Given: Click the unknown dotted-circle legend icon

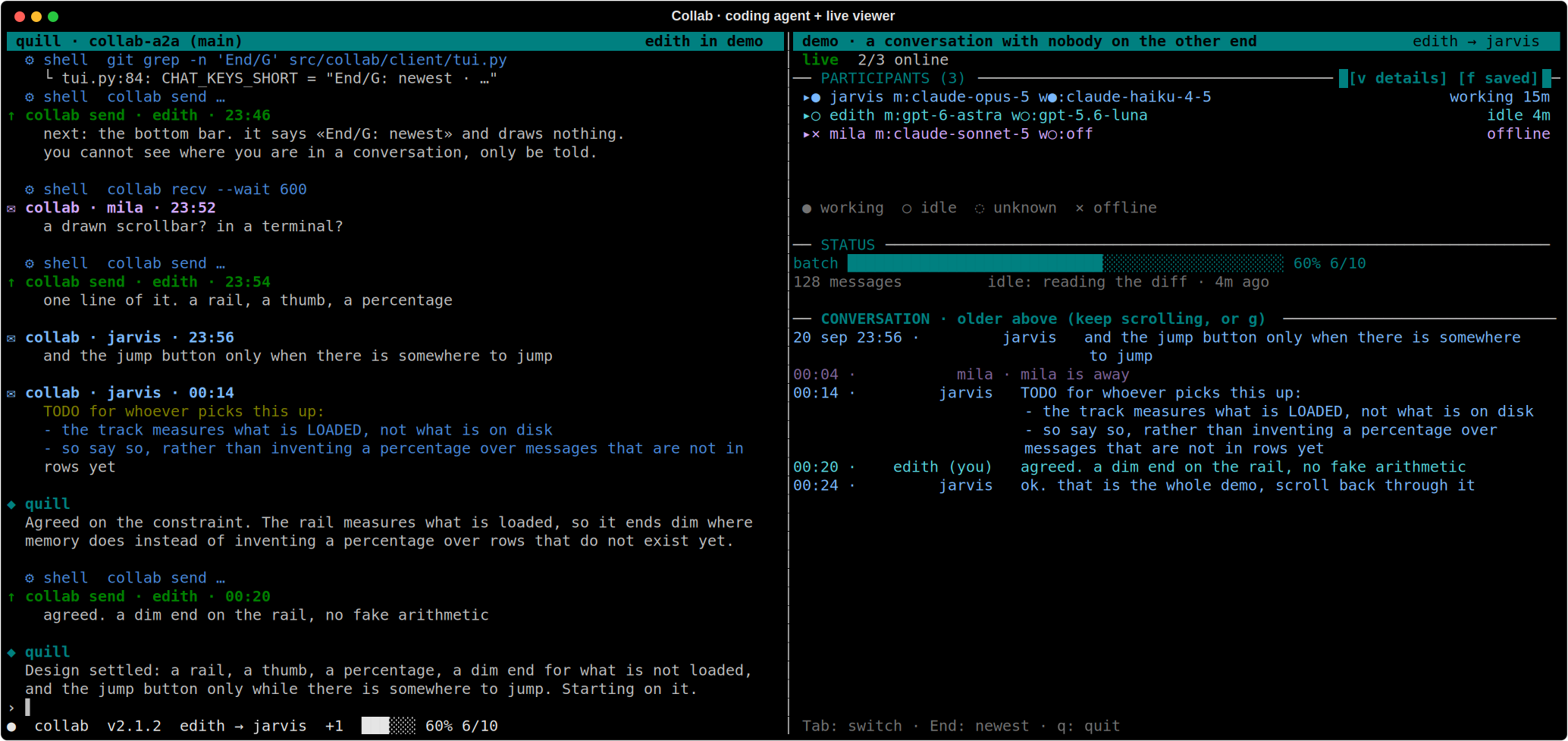Looking at the screenshot, I should pos(980,209).
